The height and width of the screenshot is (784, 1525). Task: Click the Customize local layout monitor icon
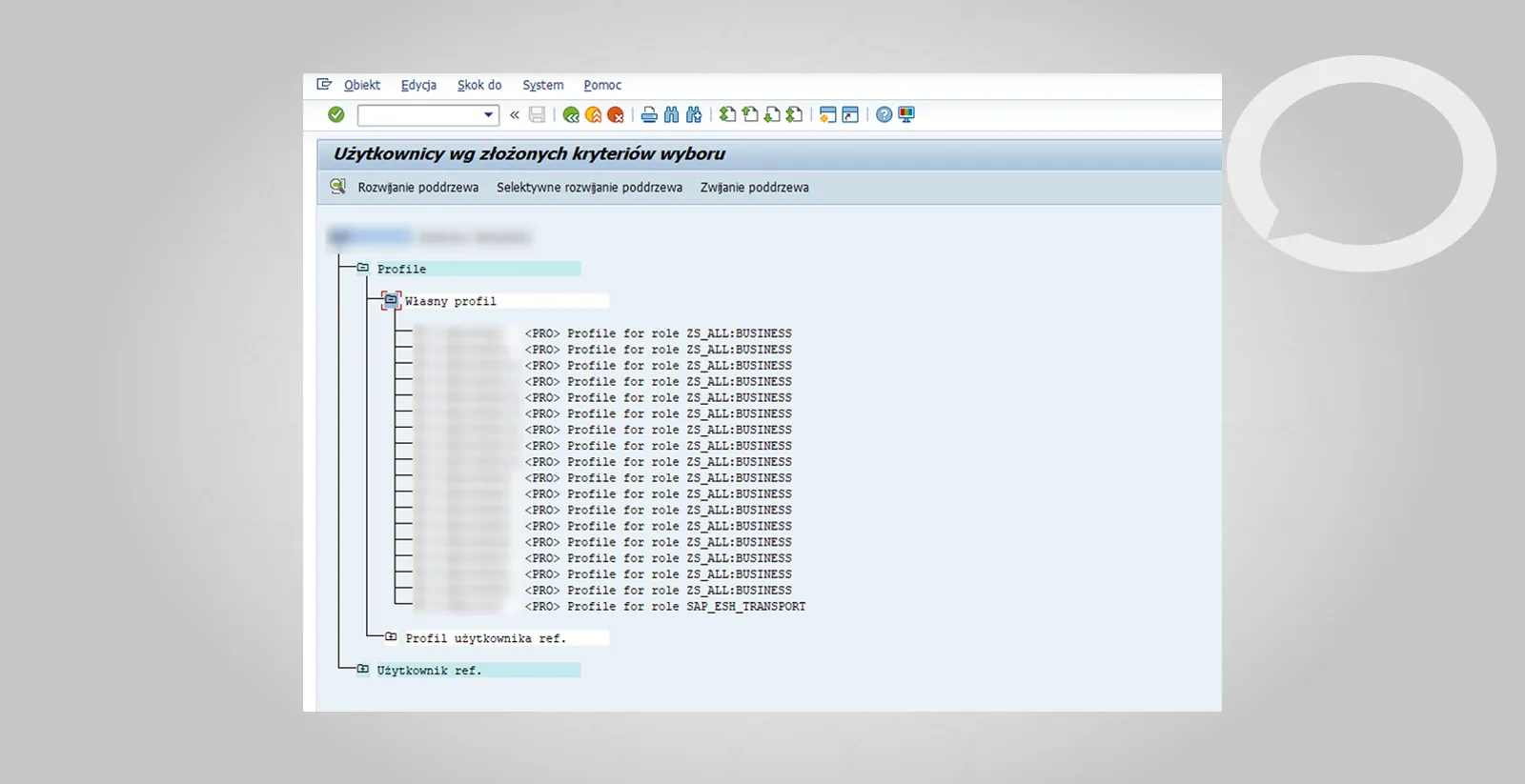point(906,115)
